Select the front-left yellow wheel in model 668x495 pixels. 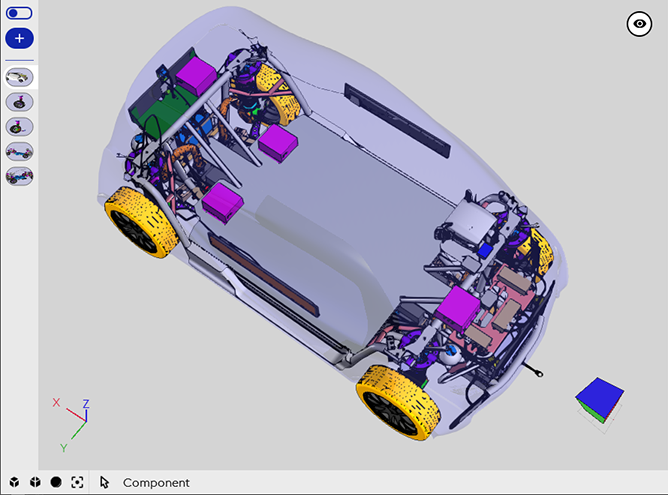point(141,222)
